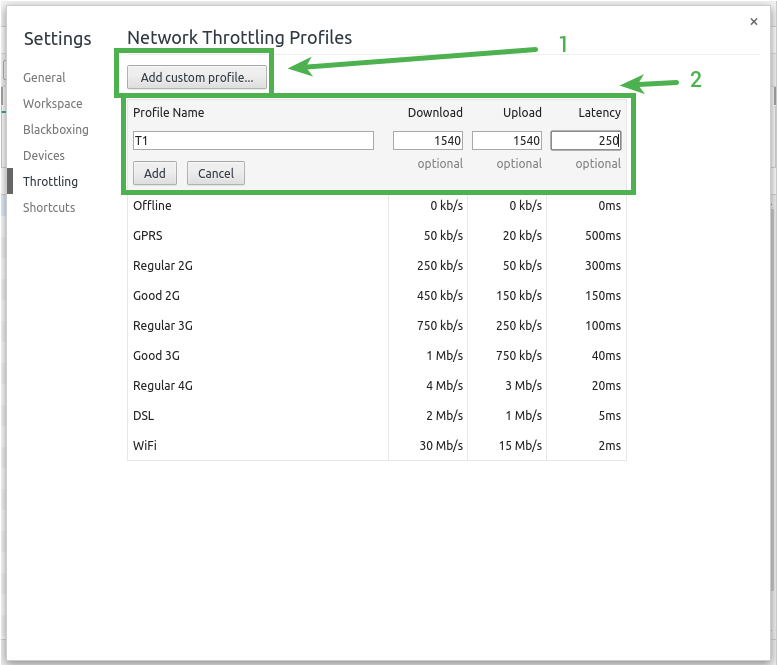
Task: Click the Add custom profile button
Action: tap(197, 78)
